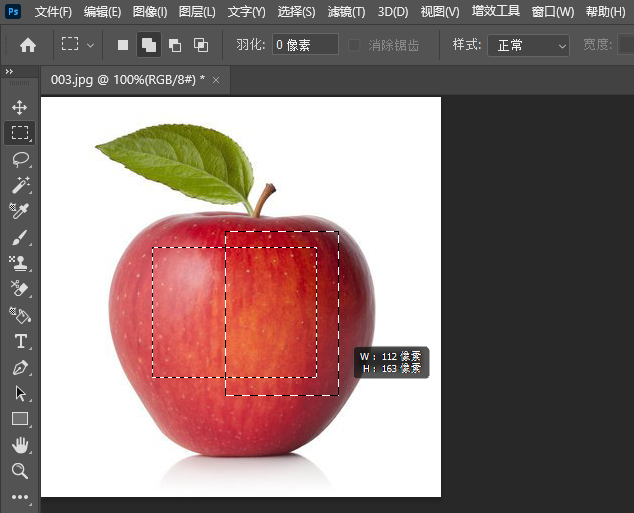The image size is (634, 513).
Task: Open the 图像(I) menu
Action: point(150,12)
